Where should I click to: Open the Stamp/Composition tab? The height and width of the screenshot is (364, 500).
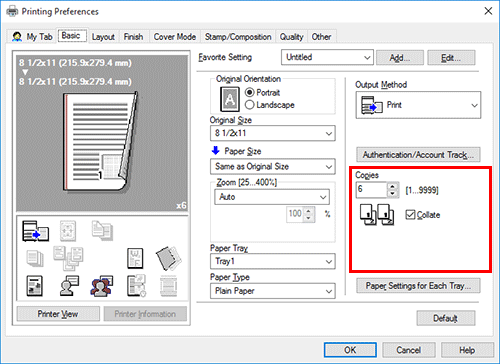[x=238, y=37]
